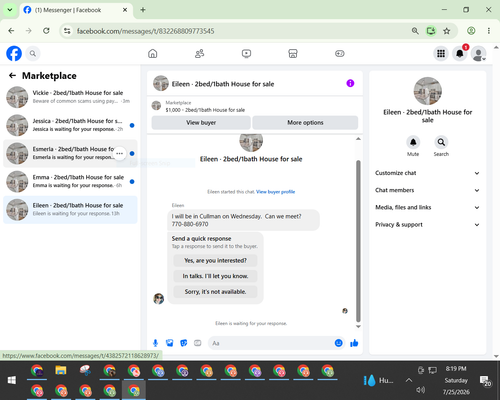Click the chat scrollbar down arrow
500x400 pixels.
click(x=358, y=326)
